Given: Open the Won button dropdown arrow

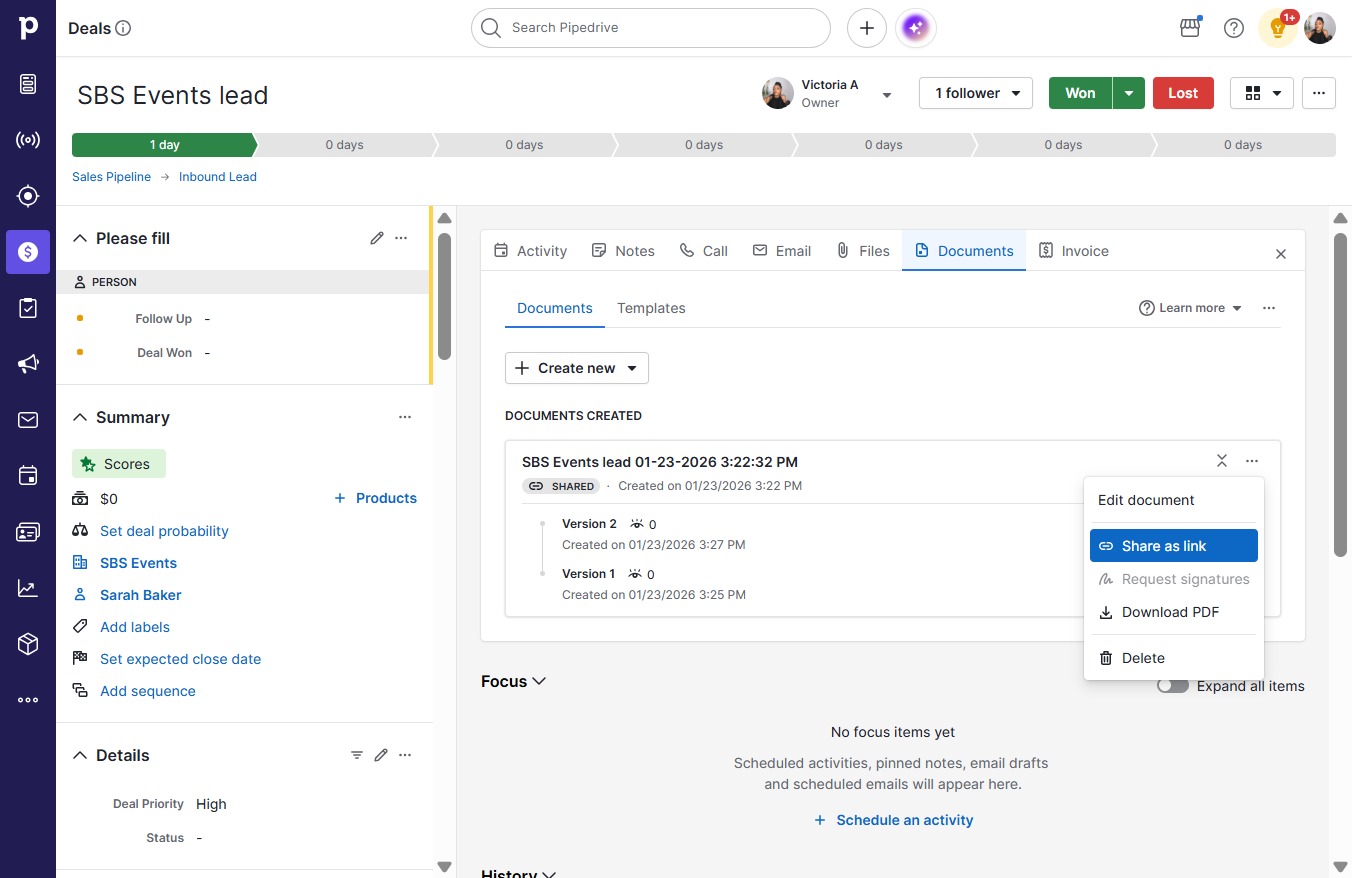Looking at the screenshot, I should 1129,93.
